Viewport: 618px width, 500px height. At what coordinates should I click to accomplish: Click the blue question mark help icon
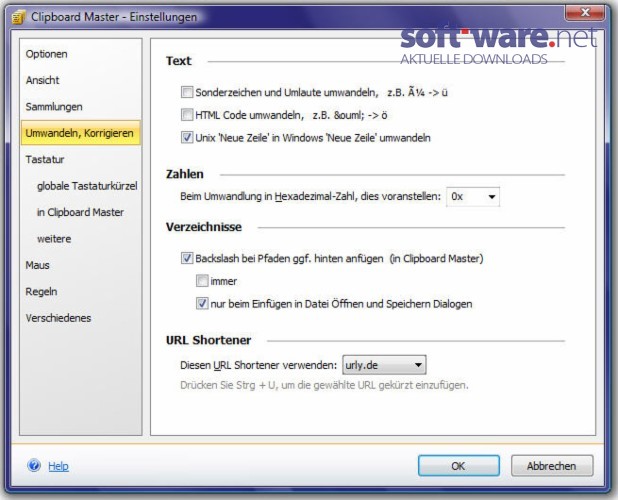pyautogui.click(x=34, y=465)
